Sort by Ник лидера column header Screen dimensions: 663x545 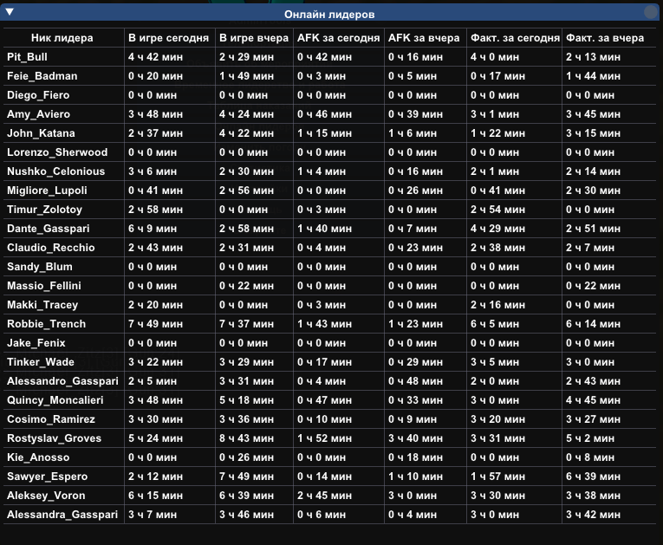click(62, 38)
